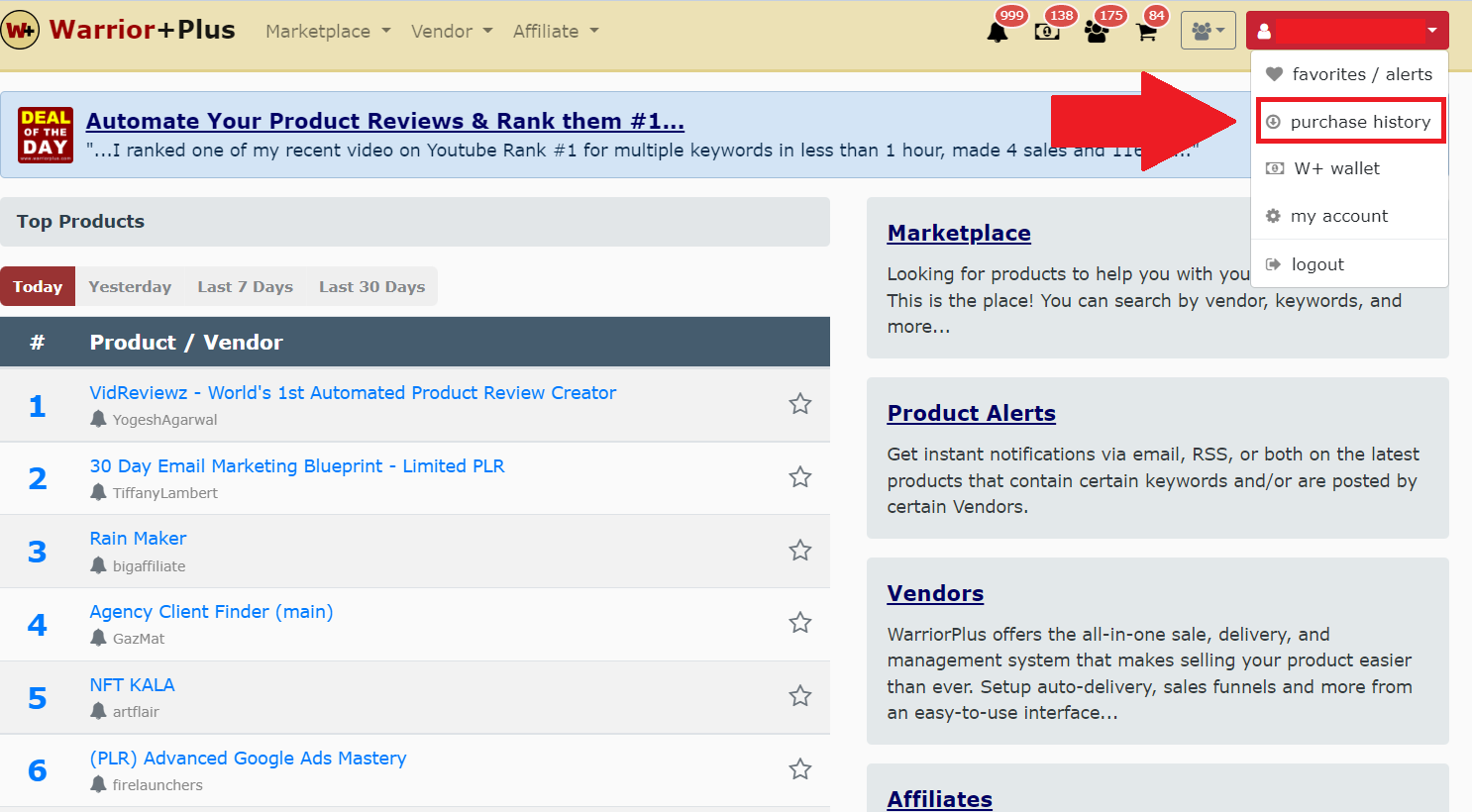Image resolution: width=1472 pixels, height=812 pixels.
Task: Select favorites / alerts from user menu
Action: click(1349, 74)
